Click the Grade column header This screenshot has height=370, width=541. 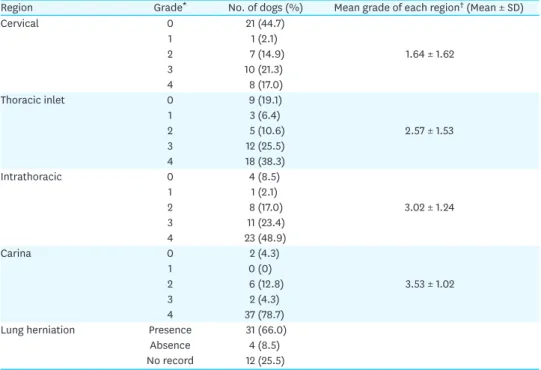169,7
